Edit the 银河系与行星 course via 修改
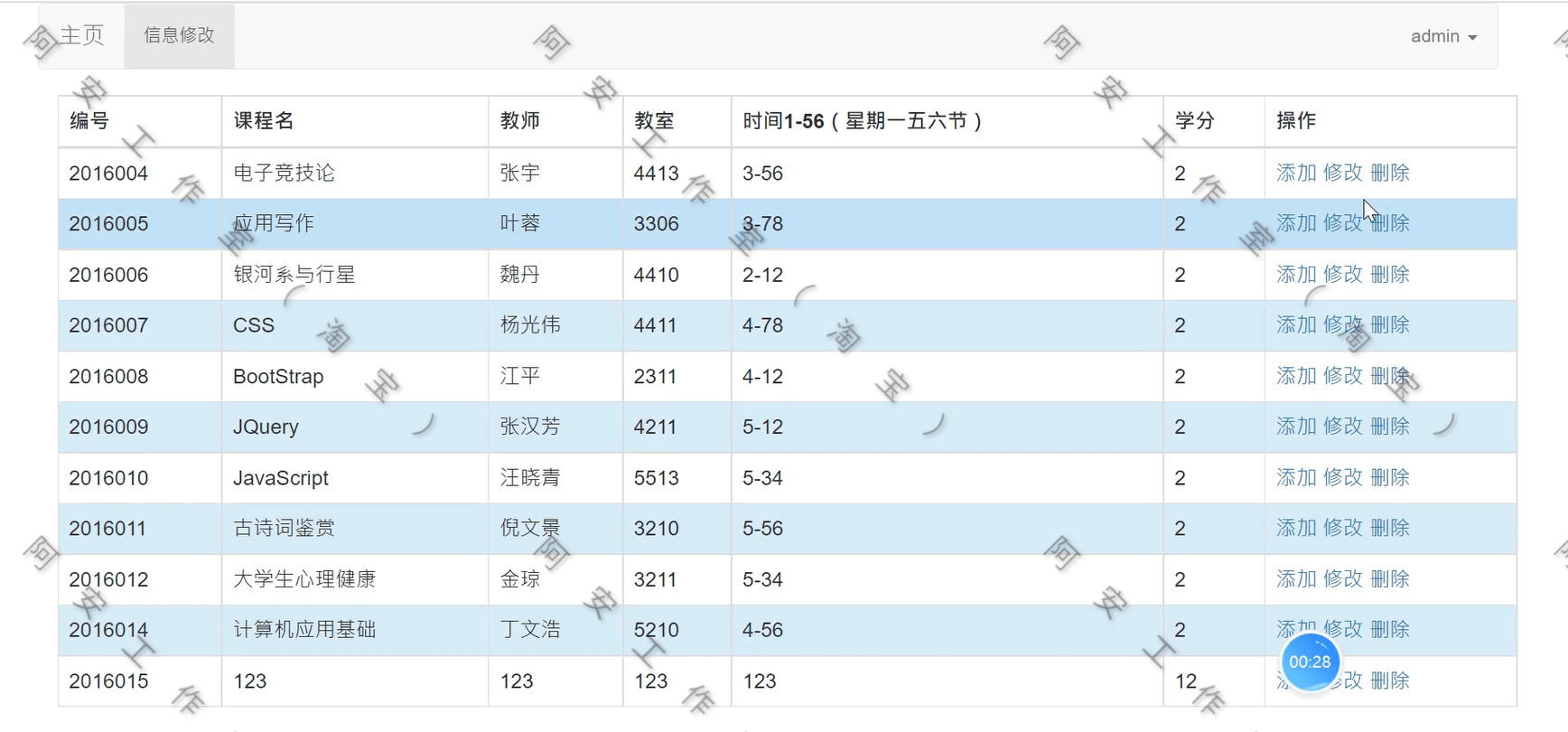Viewport: 1568px width, 732px height. 1343,274
